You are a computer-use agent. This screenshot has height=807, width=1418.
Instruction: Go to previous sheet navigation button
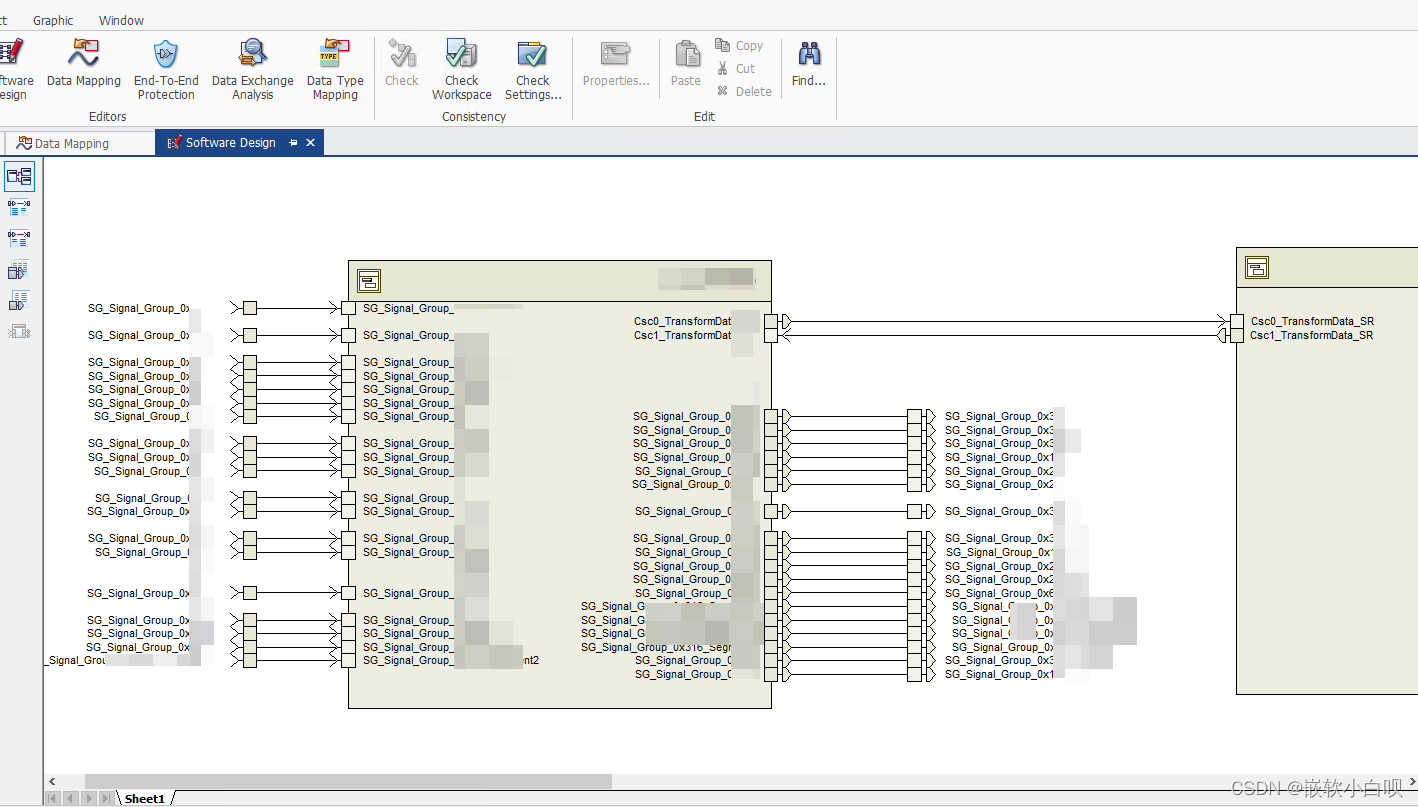(70, 798)
